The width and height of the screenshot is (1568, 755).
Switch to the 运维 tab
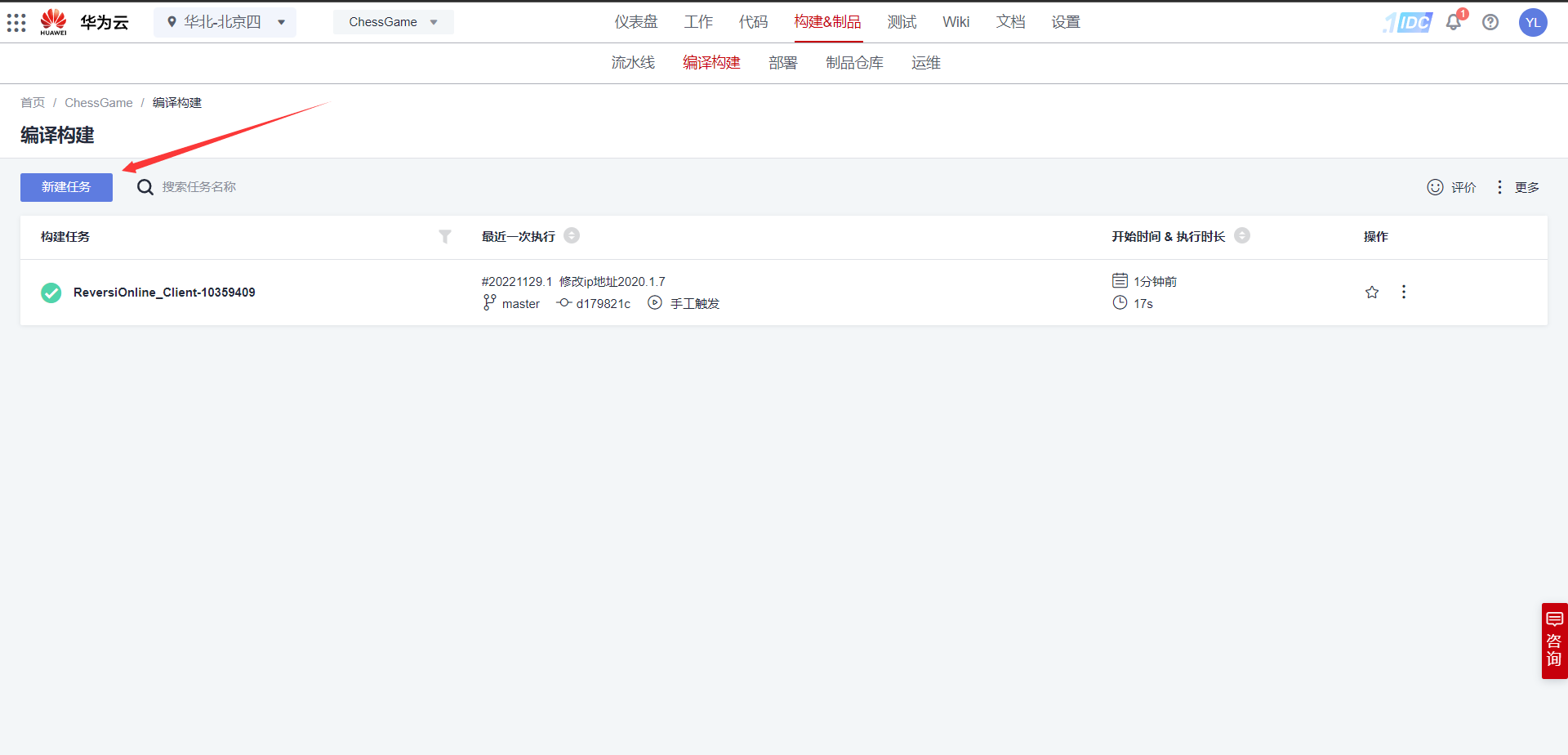[x=926, y=63]
